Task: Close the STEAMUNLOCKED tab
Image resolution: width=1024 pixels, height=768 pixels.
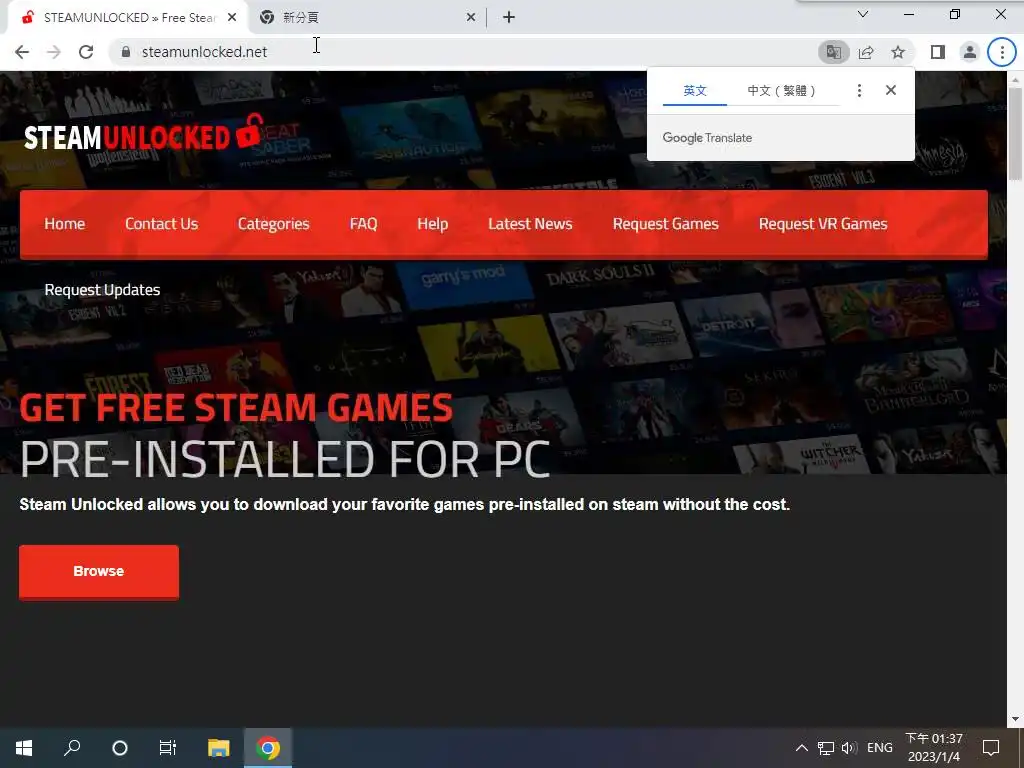Action: [232, 18]
